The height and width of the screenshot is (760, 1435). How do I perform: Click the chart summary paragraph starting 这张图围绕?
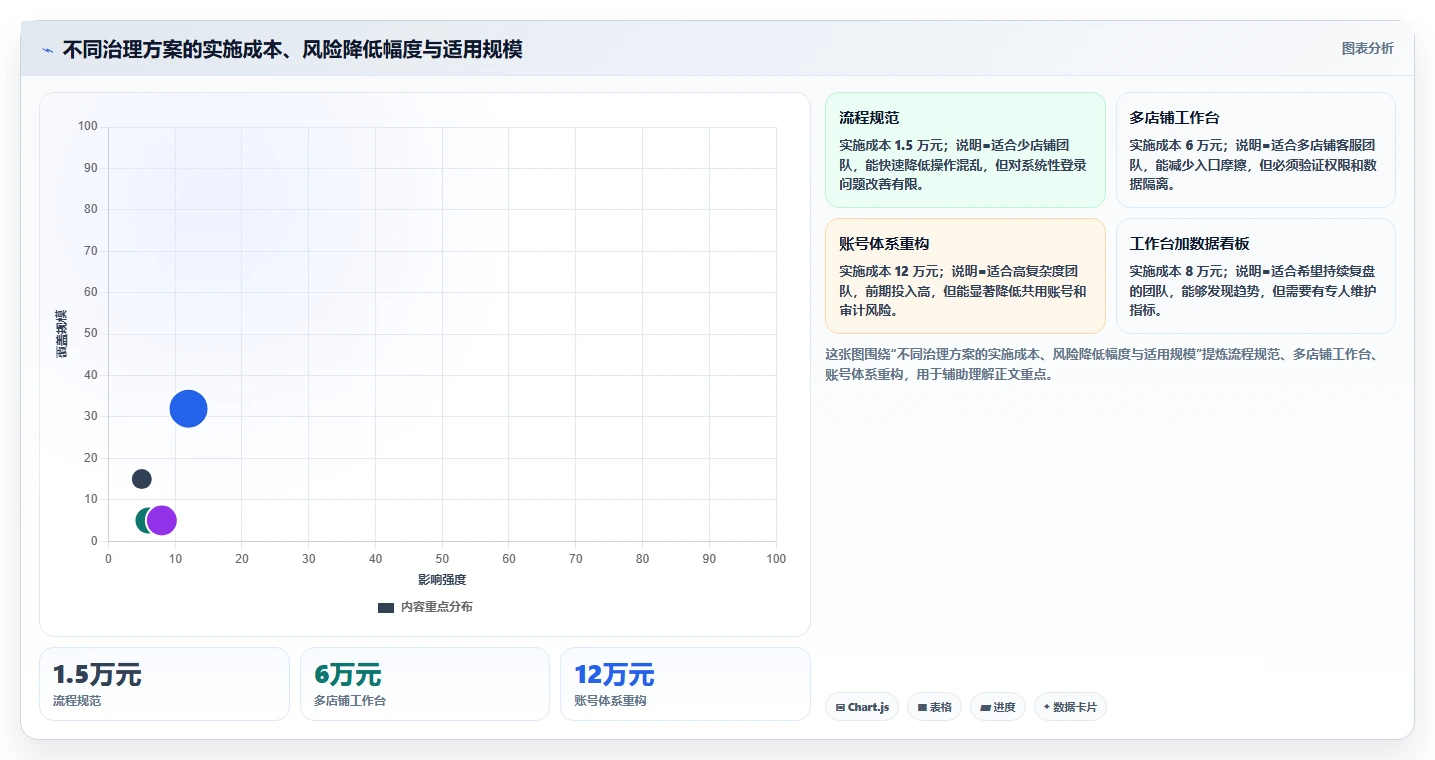(x=1102, y=364)
